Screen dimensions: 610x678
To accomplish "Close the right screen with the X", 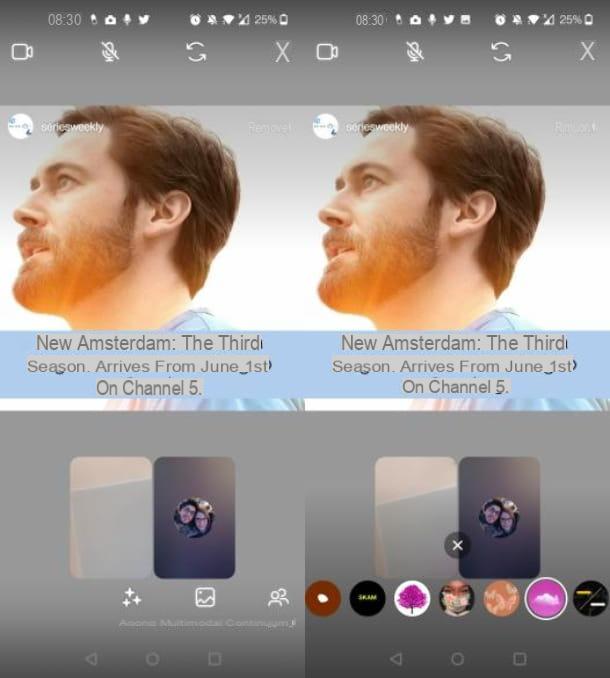I will (x=587, y=52).
